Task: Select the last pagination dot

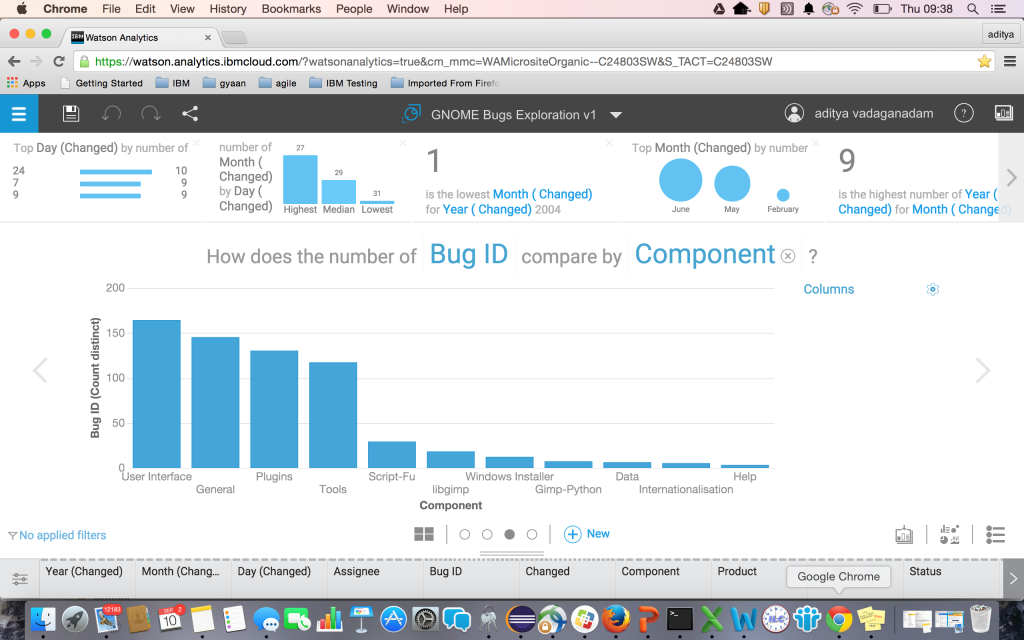Action: 532,534
